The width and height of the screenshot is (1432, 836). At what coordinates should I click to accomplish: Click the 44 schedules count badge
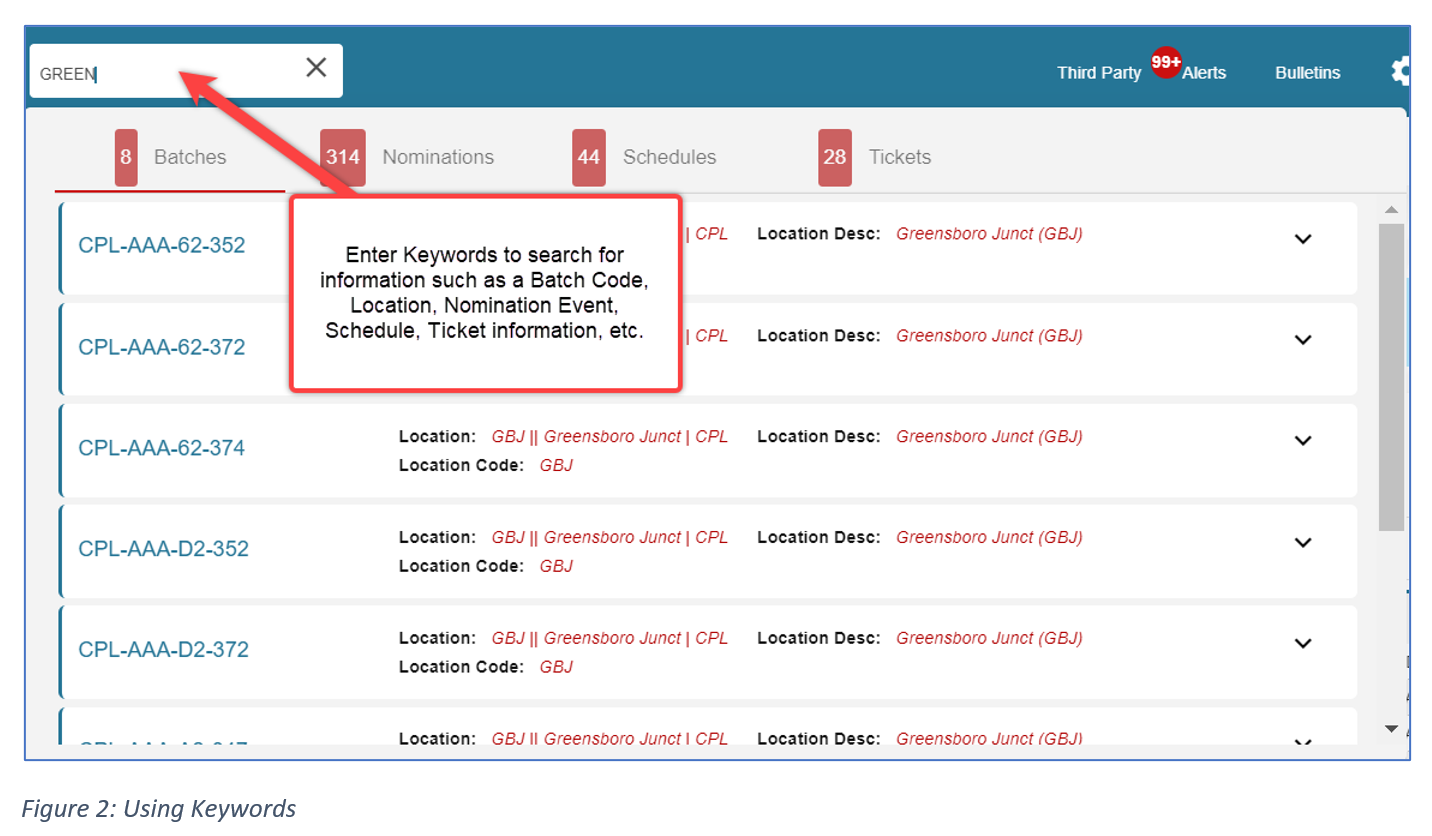[x=589, y=157]
